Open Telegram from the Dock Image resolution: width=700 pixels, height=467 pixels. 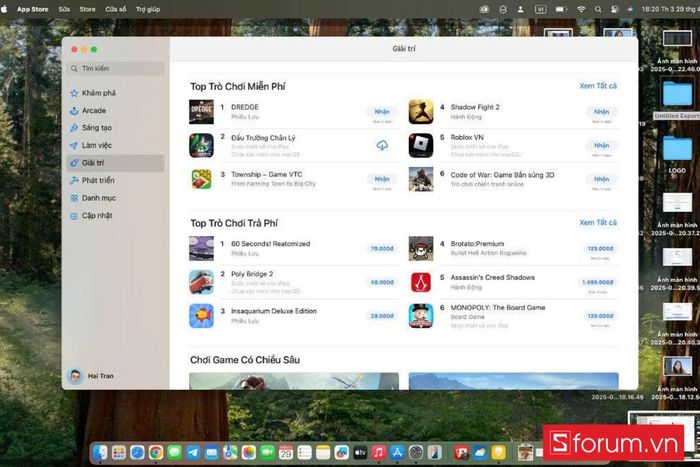(193, 452)
